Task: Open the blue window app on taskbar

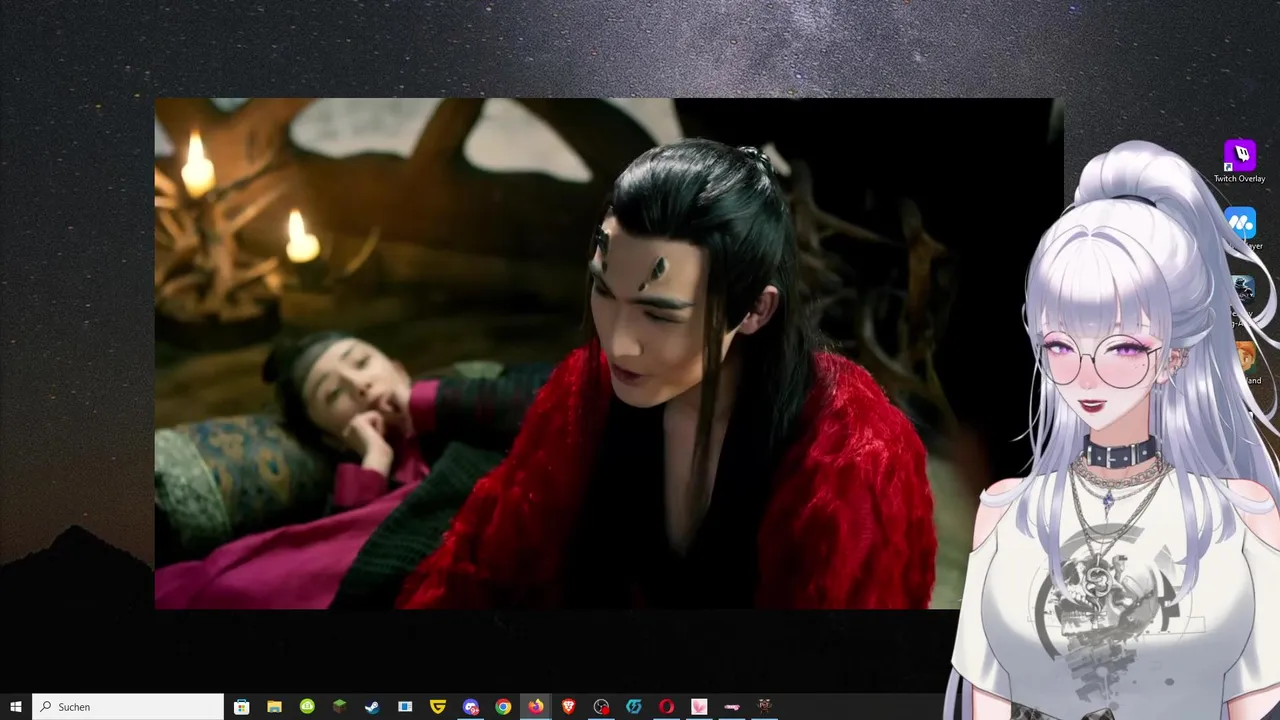Action: (405, 707)
